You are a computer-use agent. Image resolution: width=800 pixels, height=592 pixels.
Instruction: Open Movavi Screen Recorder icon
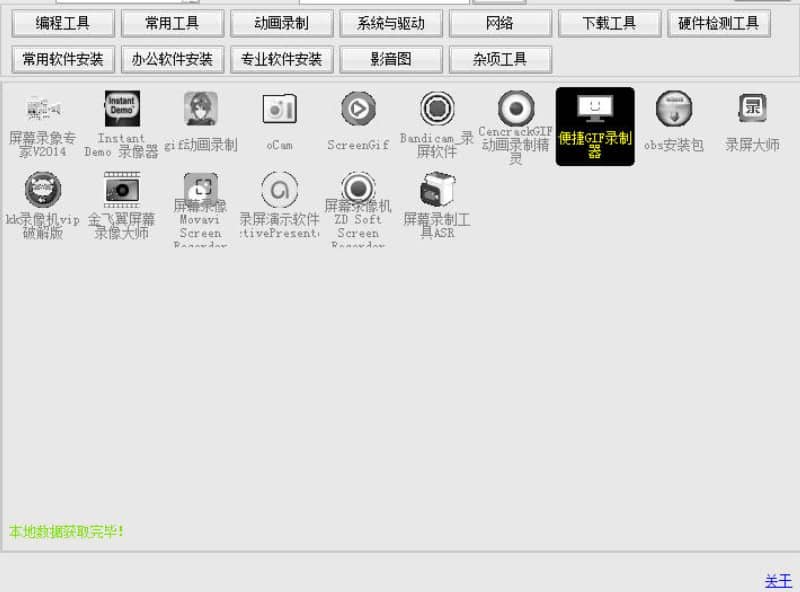click(x=201, y=189)
